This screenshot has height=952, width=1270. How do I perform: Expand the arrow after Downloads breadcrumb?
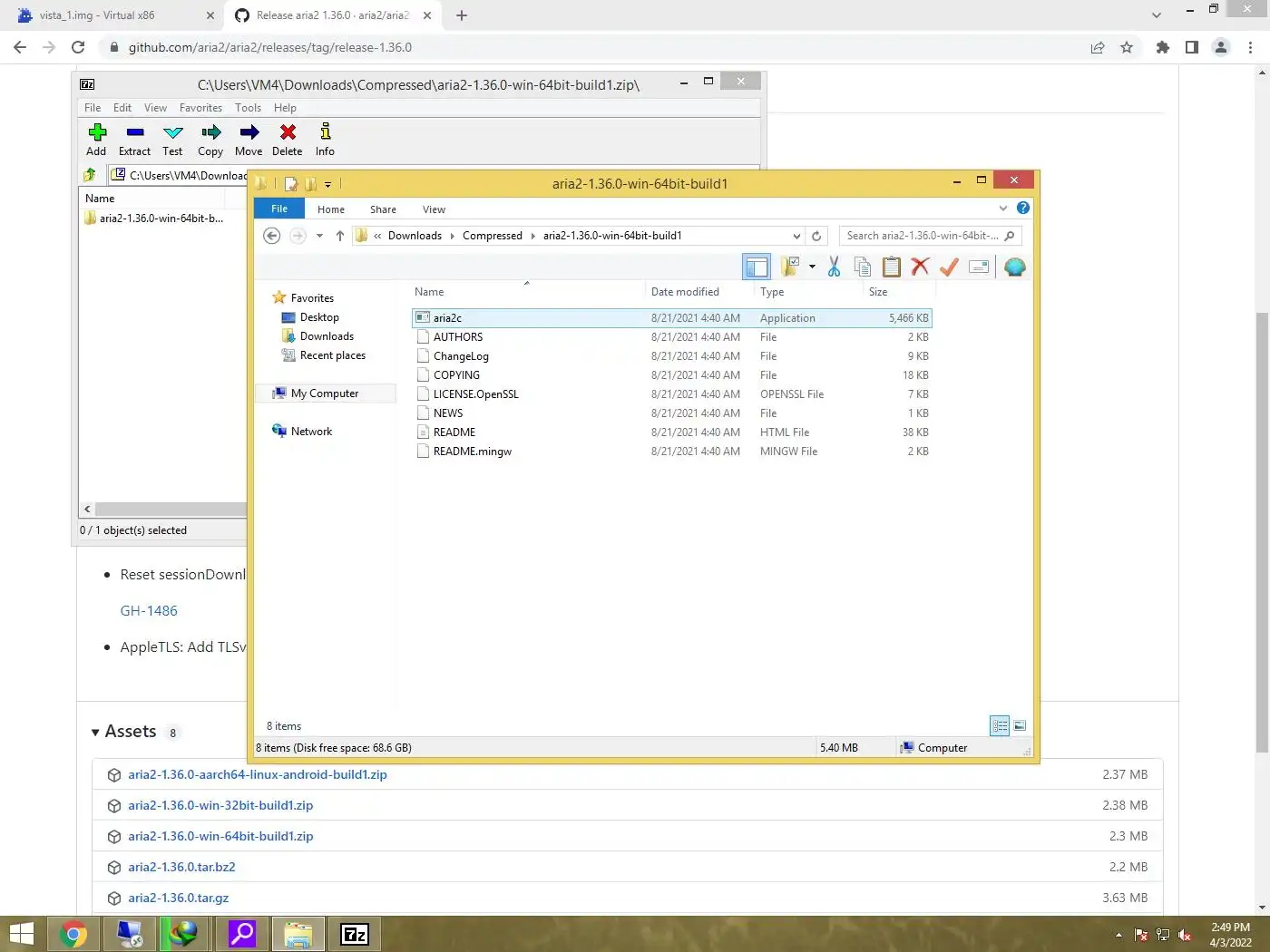click(452, 236)
